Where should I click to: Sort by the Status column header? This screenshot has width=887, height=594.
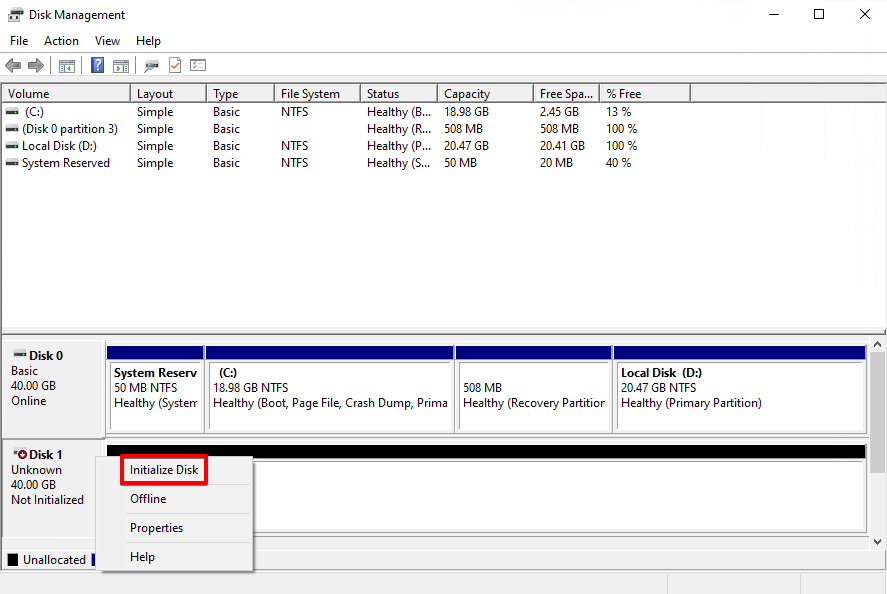(399, 93)
